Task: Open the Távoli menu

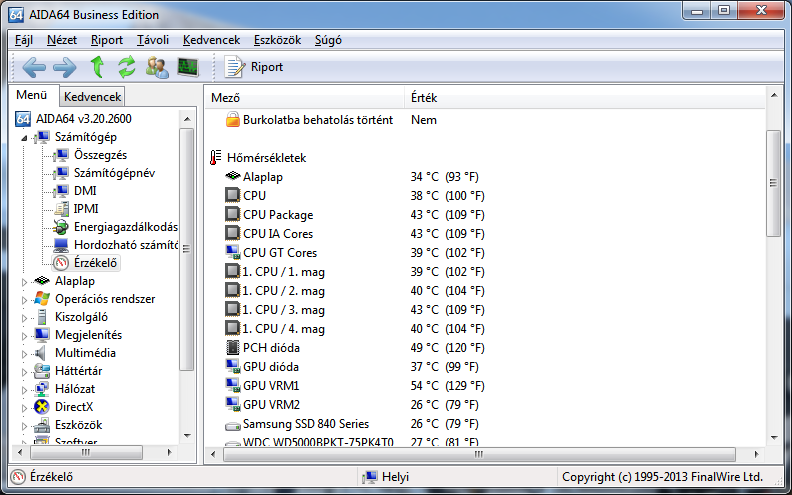Action: (153, 40)
